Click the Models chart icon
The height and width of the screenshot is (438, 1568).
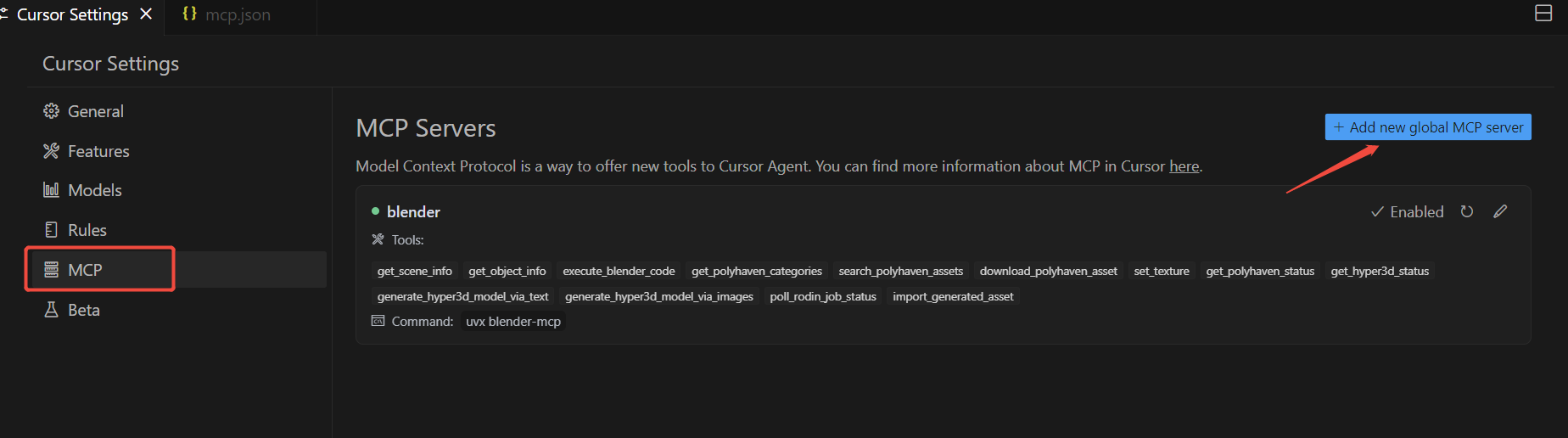pos(51,190)
